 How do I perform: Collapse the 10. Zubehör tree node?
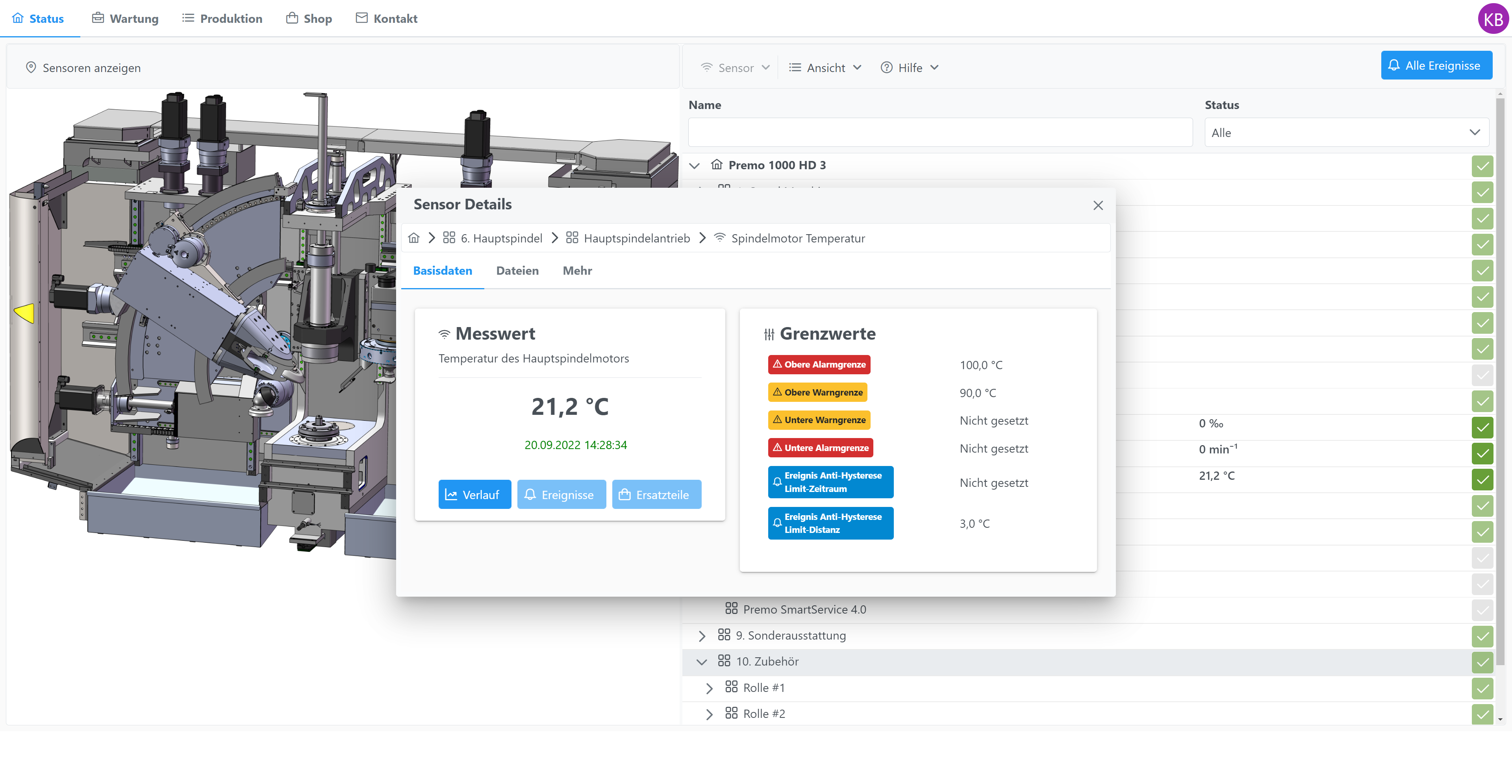(701, 662)
